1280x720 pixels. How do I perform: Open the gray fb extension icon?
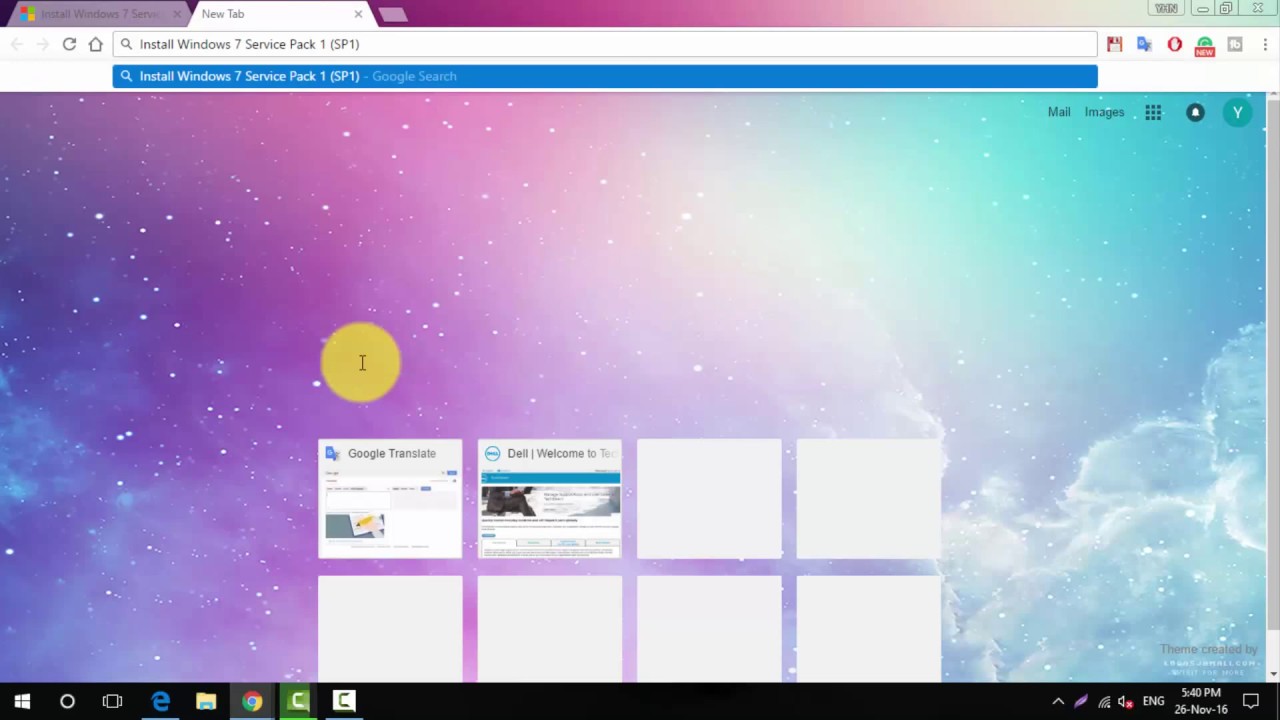click(x=1235, y=44)
